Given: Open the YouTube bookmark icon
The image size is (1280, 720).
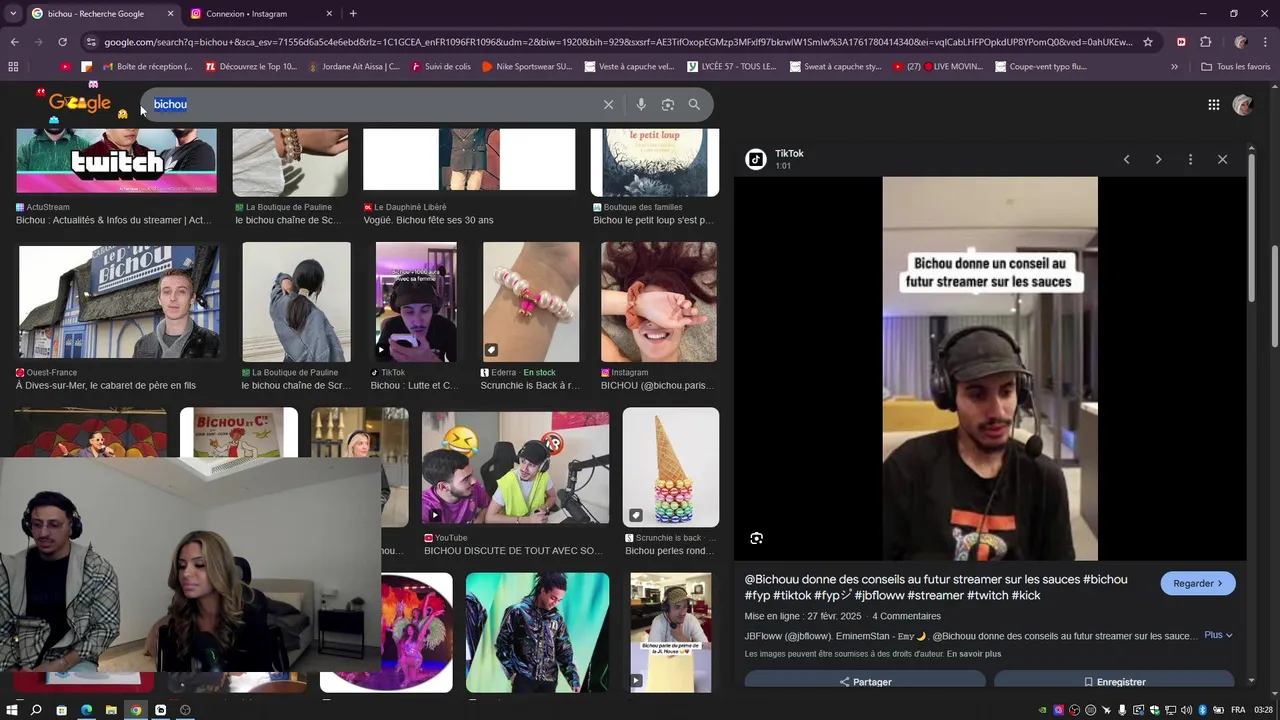Looking at the screenshot, I should pos(66,67).
